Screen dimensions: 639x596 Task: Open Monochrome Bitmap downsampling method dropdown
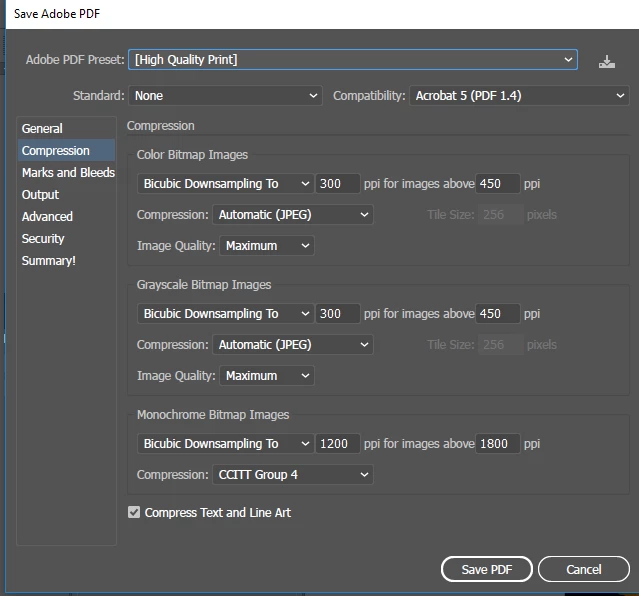pos(225,444)
